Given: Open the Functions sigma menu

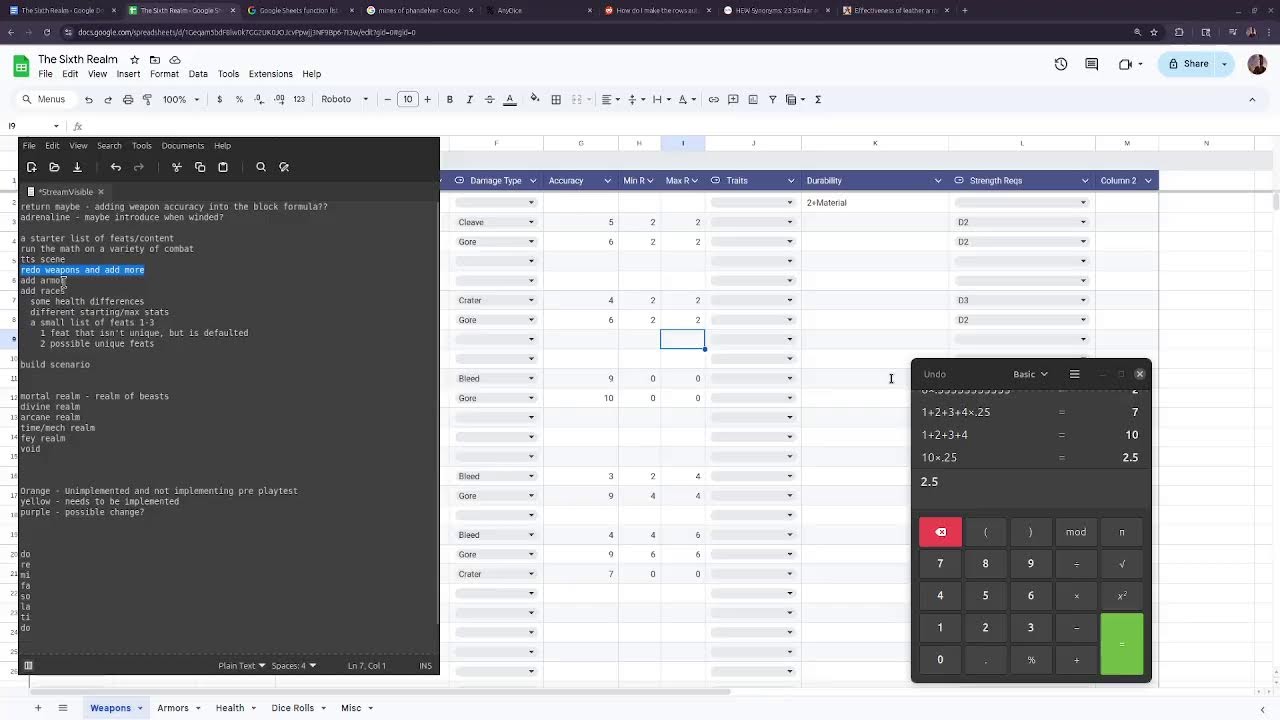Looking at the screenshot, I should 818,99.
